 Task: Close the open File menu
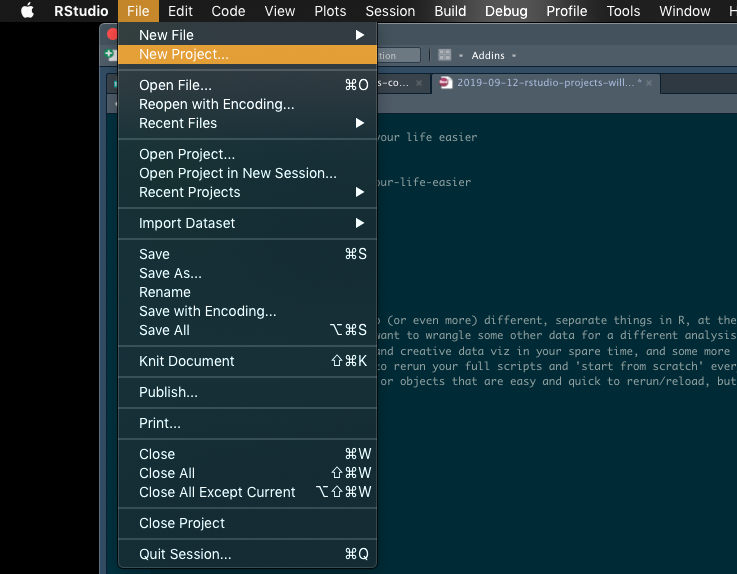138,11
